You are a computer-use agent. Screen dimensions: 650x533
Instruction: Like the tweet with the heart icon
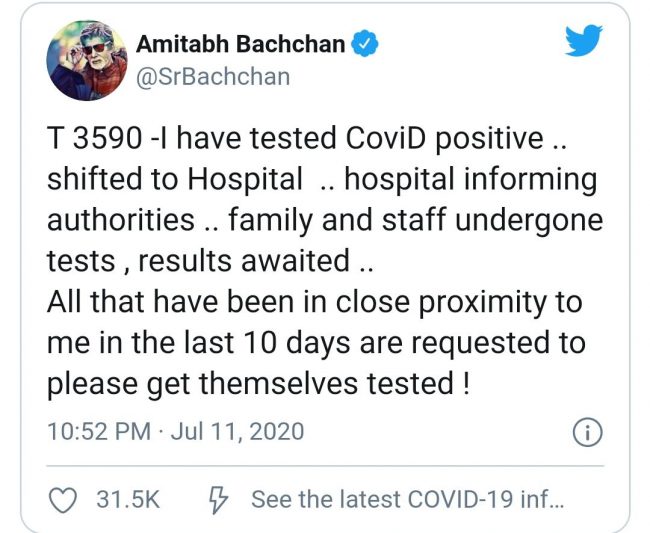[x=63, y=498]
